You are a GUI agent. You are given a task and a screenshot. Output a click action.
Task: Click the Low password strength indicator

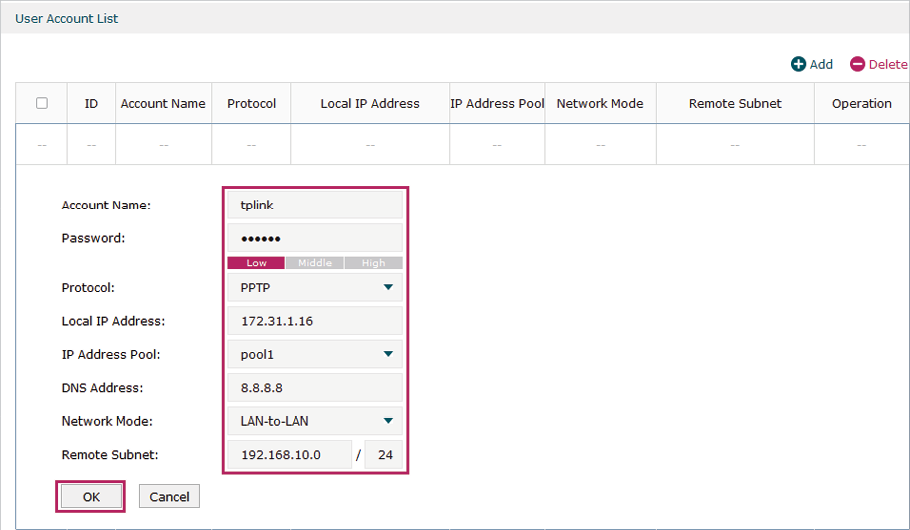pyautogui.click(x=256, y=263)
